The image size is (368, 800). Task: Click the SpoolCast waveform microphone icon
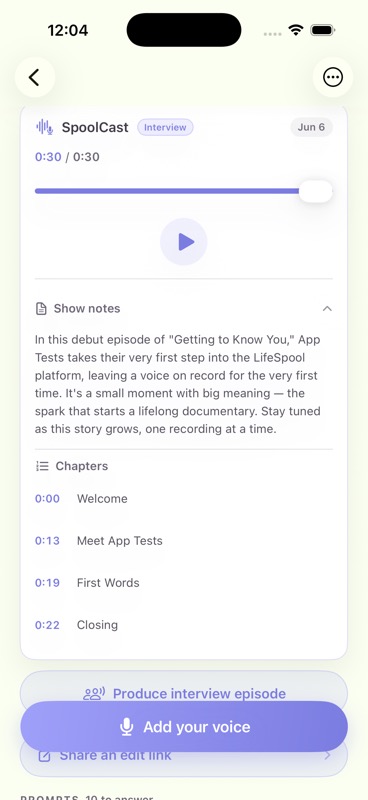(44, 127)
